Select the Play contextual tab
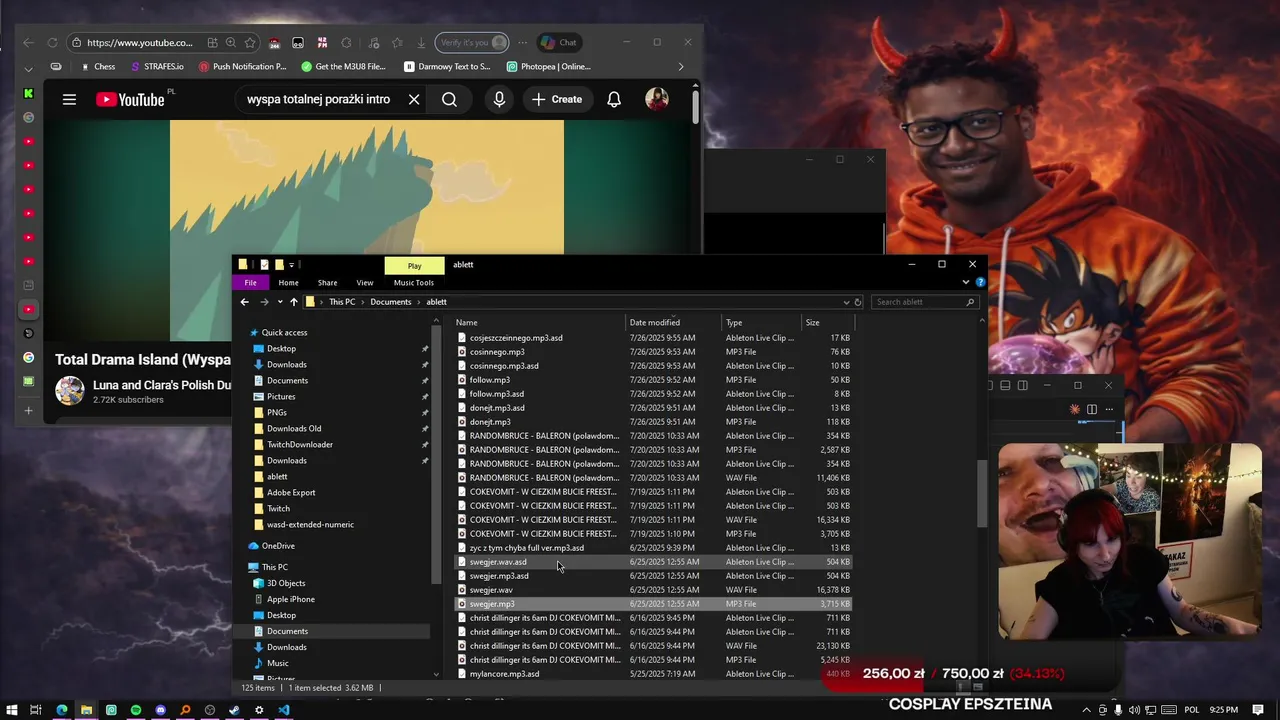 [414, 265]
